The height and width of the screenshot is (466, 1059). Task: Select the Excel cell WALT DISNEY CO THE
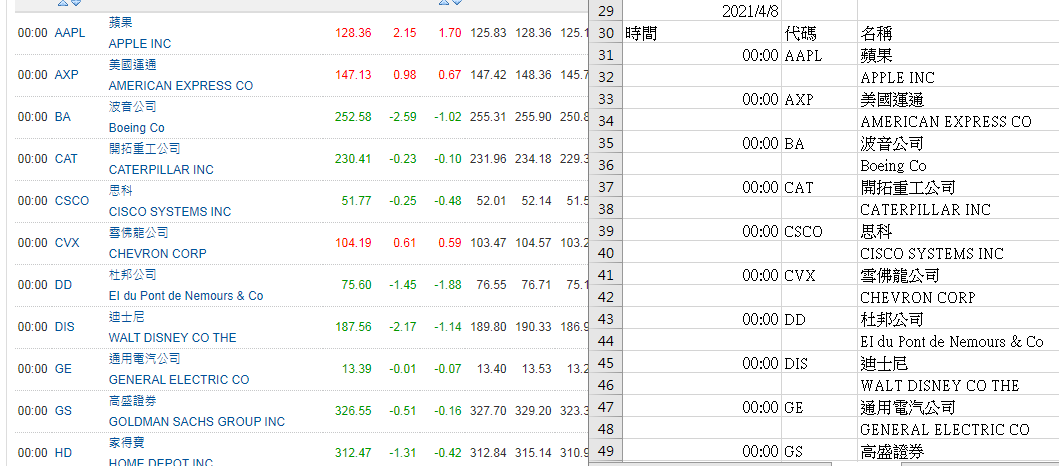click(x=958, y=386)
